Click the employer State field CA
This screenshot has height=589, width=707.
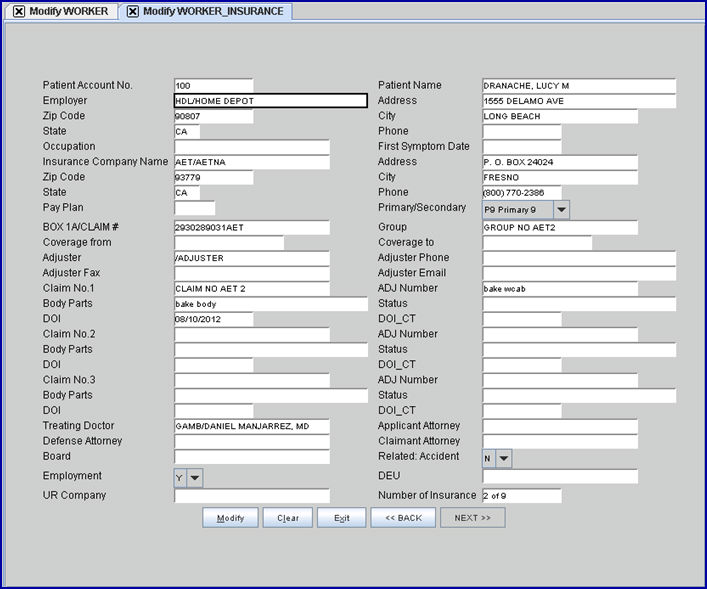coord(187,132)
